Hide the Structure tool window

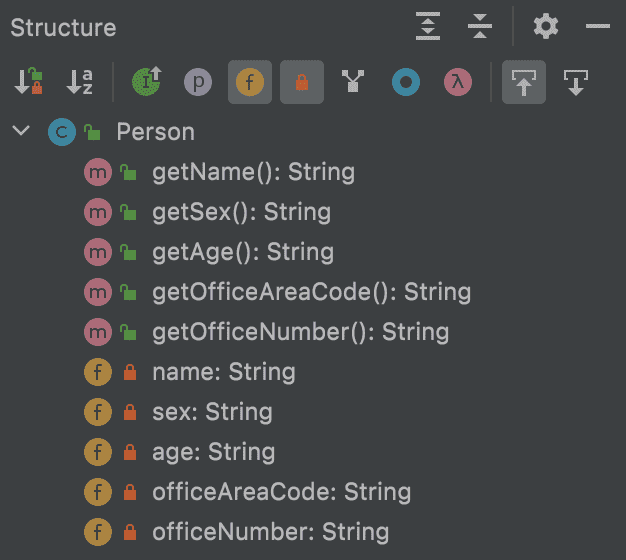(598, 27)
